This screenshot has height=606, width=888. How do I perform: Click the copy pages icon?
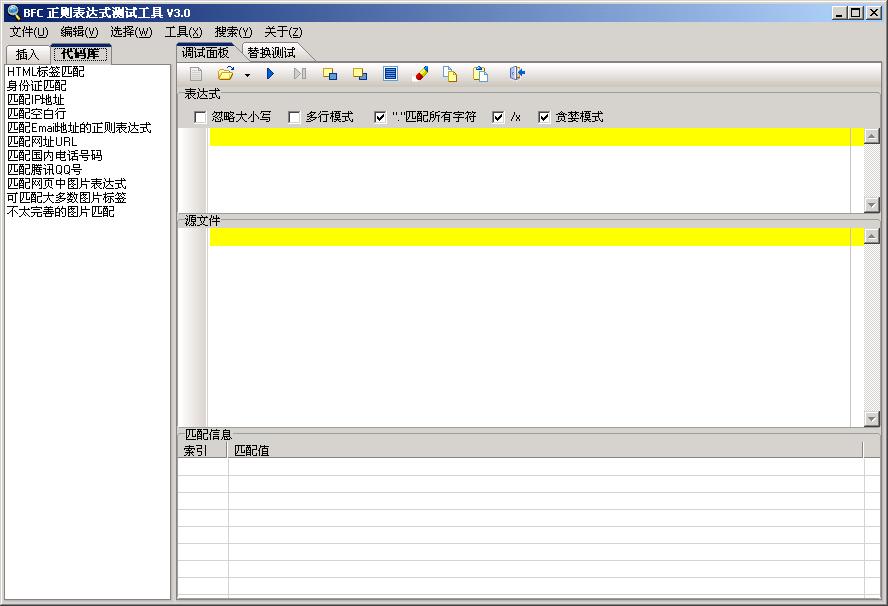pyautogui.click(x=450, y=74)
